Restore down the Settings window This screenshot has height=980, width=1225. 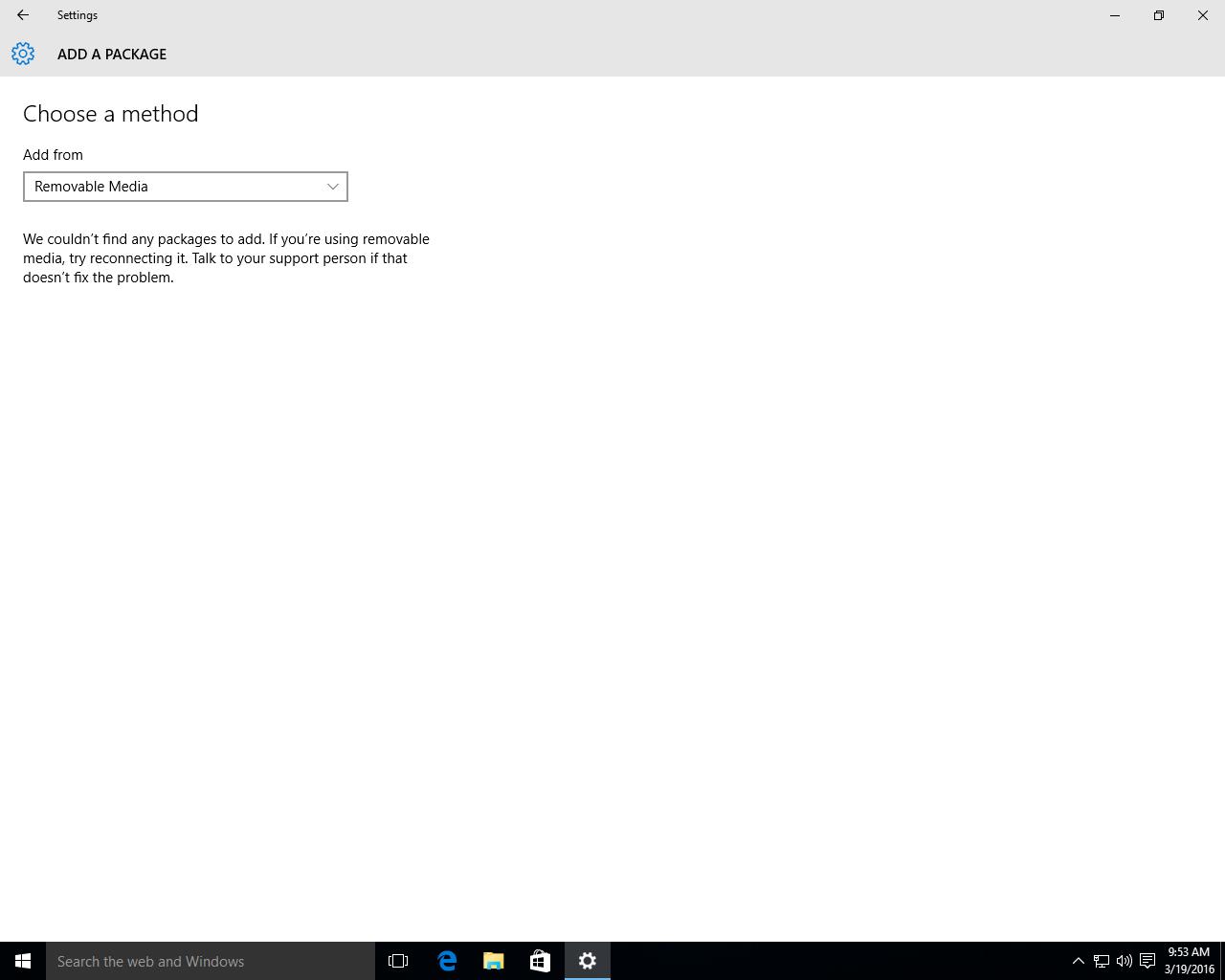coord(1159,15)
